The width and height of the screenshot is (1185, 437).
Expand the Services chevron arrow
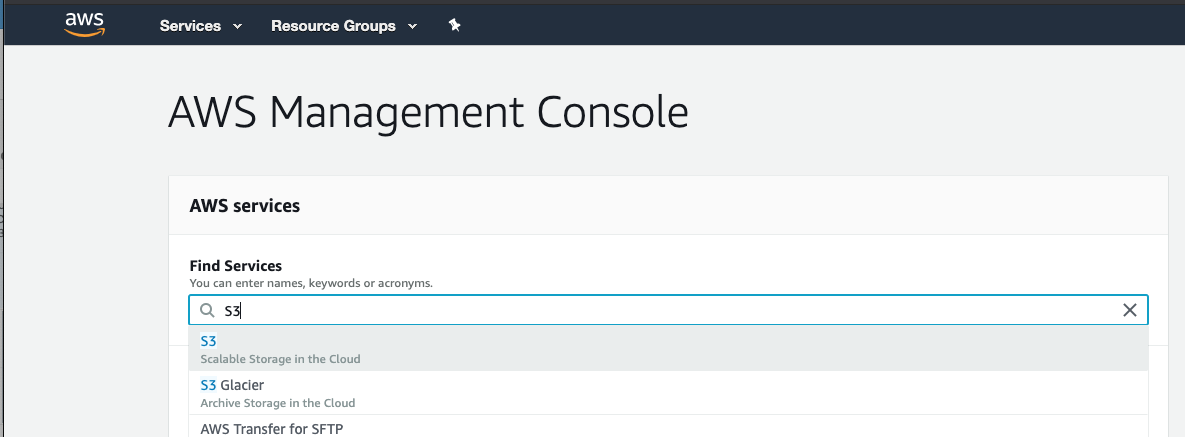[x=237, y=26]
